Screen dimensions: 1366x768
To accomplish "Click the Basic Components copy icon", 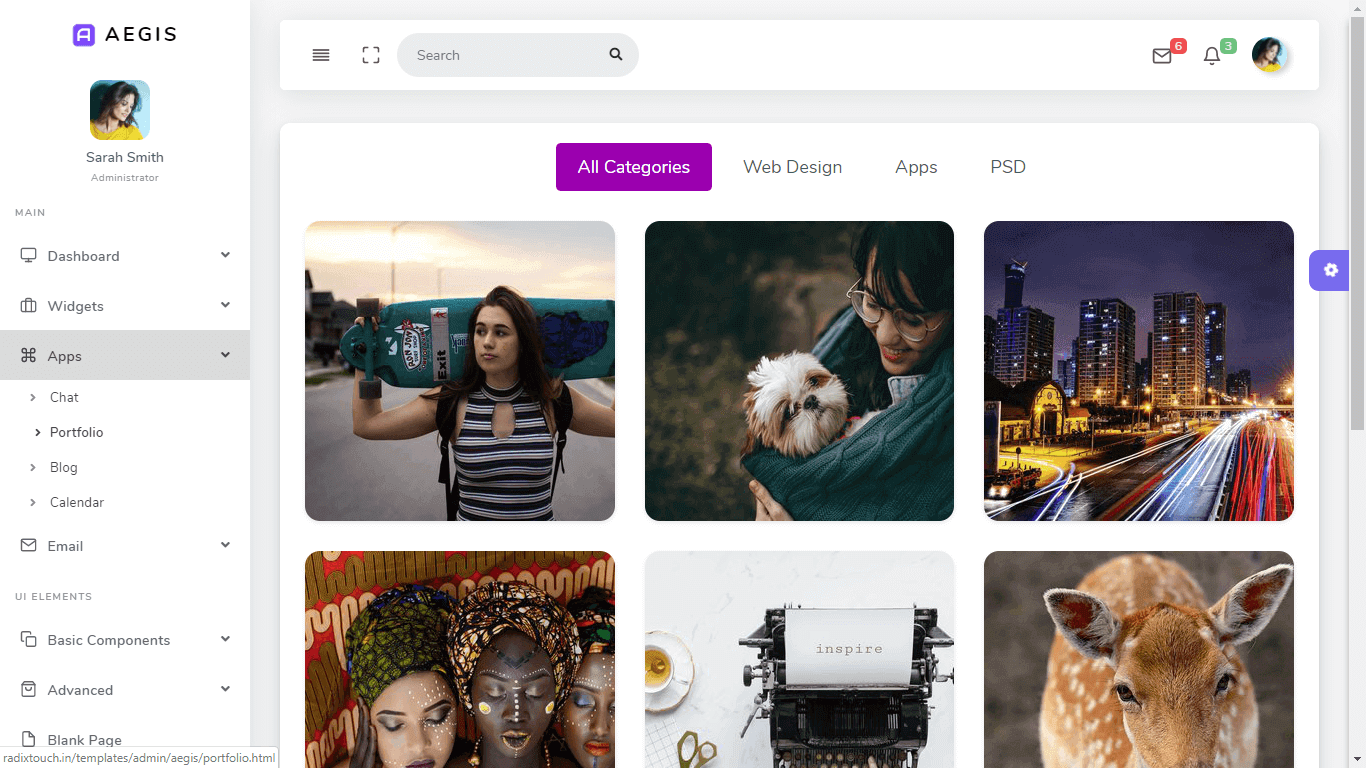I will 28,639.
